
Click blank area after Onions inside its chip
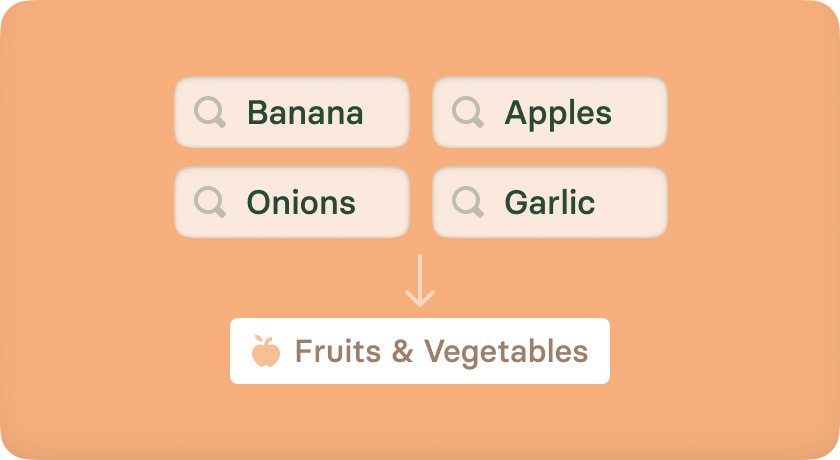[382, 202]
